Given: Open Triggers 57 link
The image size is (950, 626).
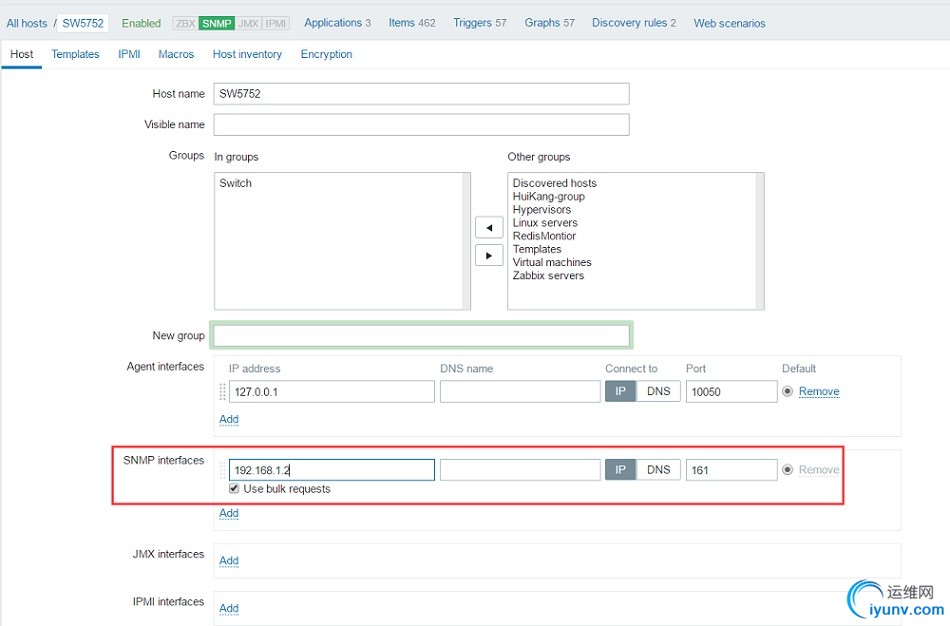Looking at the screenshot, I should coord(480,23).
